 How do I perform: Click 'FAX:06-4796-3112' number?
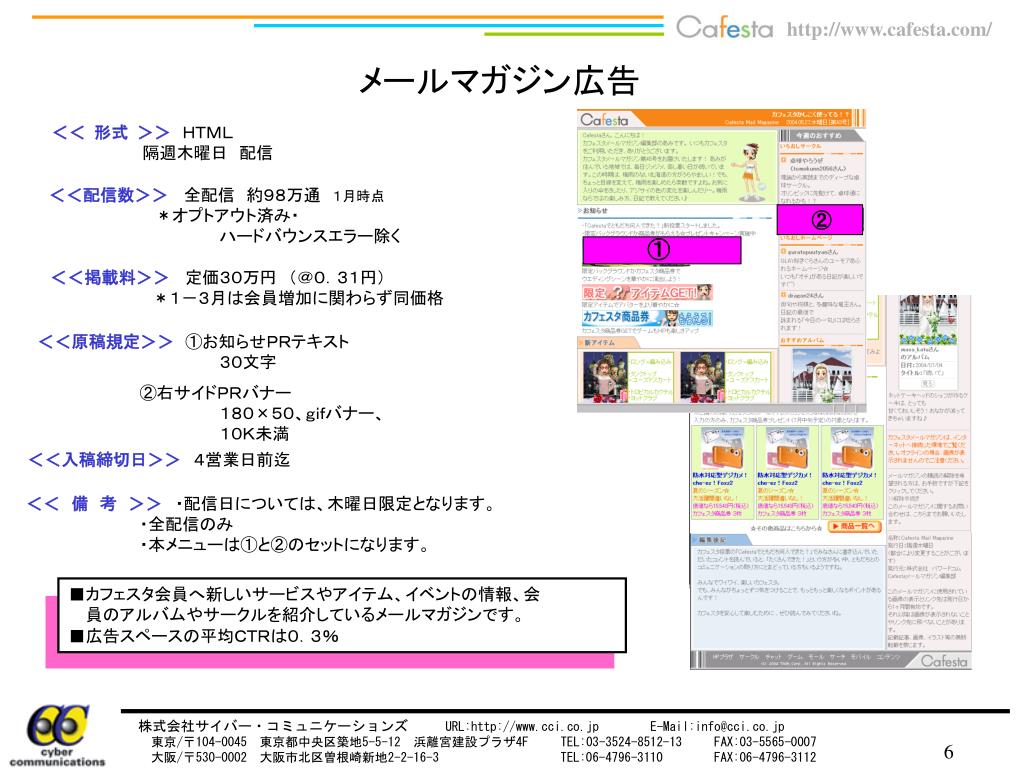(765, 758)
